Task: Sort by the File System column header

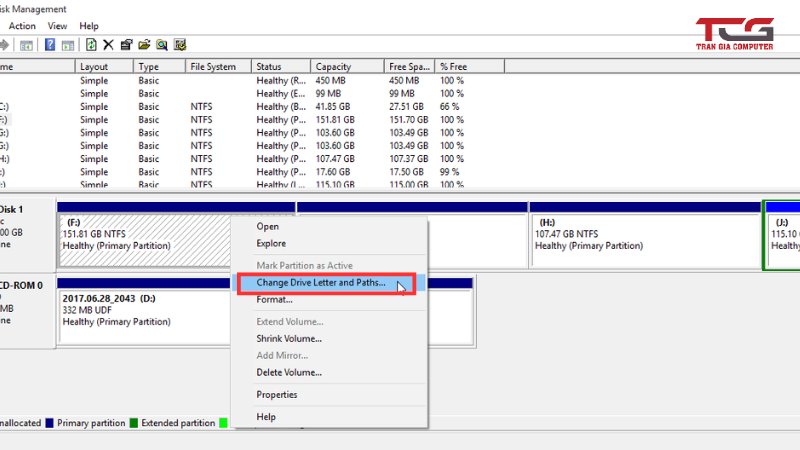Action: point(214,67)
